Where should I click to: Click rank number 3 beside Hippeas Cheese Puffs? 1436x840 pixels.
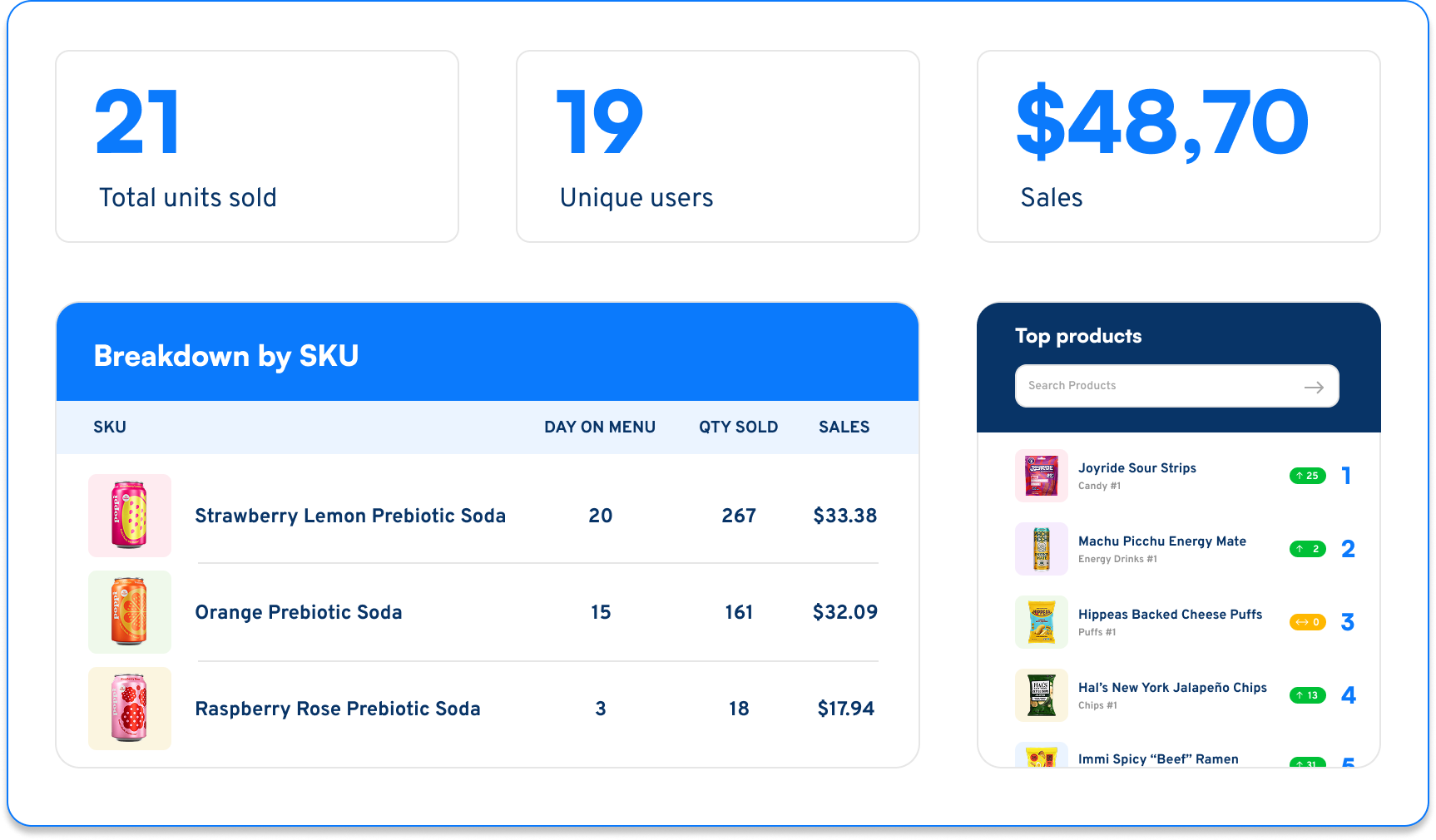[x=1348, y=622]
